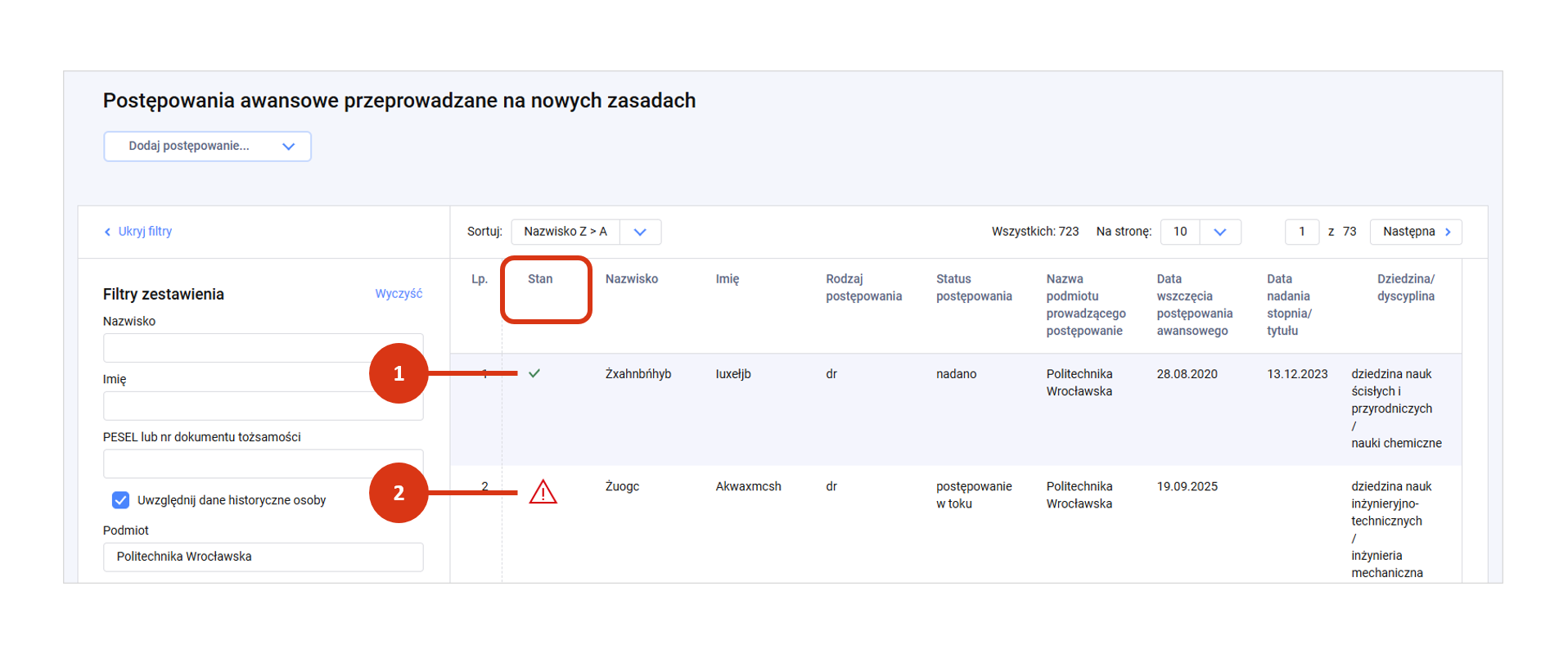The height and width of the screenshot is (668, 1568).
Task: Open the Dodaj postępowanie dropdown
Action: click(207, 147)
